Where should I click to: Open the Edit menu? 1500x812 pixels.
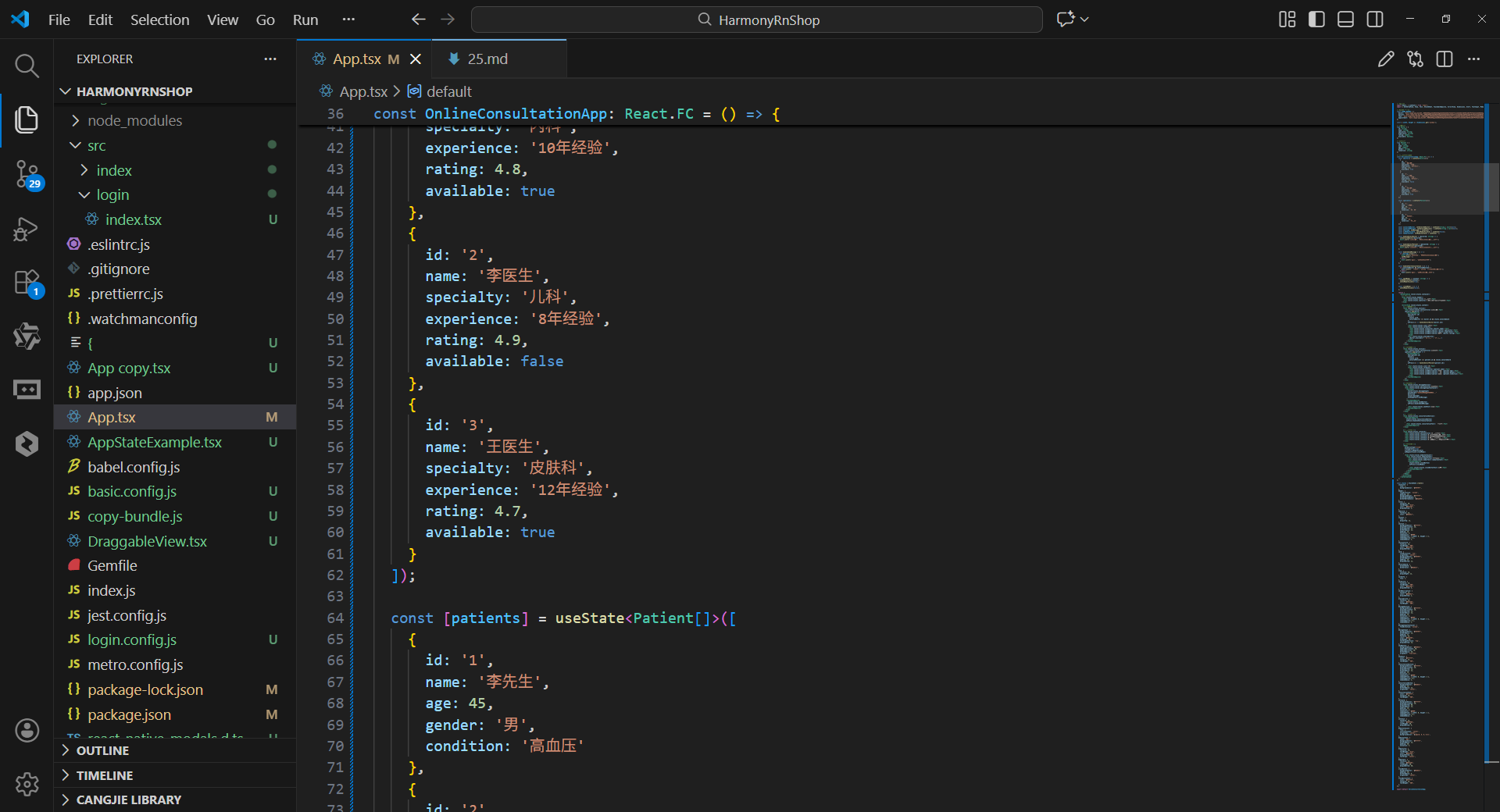pos(100,20)
